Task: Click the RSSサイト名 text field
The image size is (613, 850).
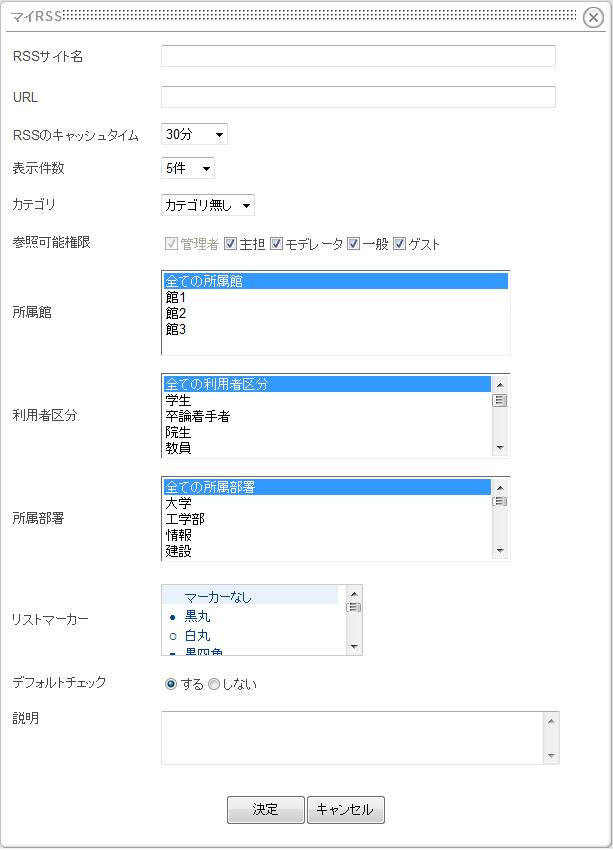Action: (358, 56)
